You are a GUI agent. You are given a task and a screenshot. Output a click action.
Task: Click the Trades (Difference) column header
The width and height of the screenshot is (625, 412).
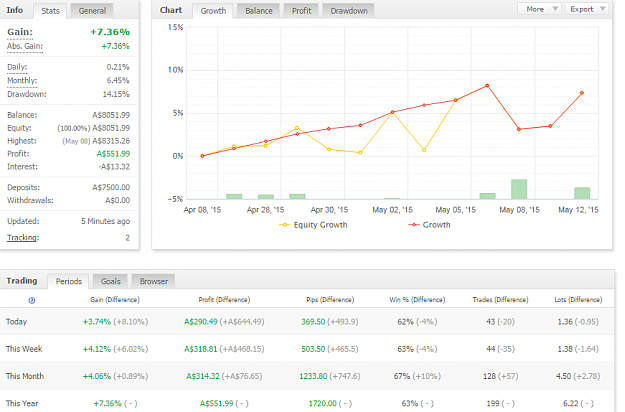[500, 300]
